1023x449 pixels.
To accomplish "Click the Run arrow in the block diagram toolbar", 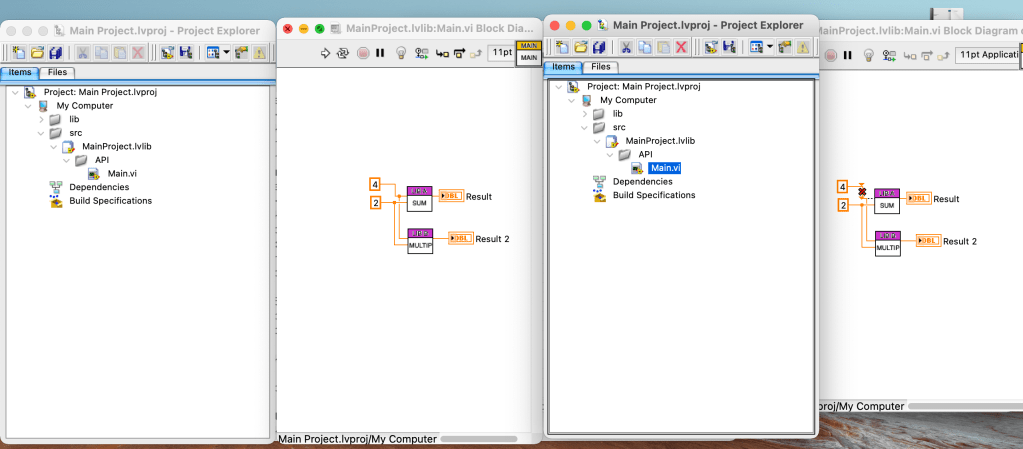I will [x=325, y=53].
